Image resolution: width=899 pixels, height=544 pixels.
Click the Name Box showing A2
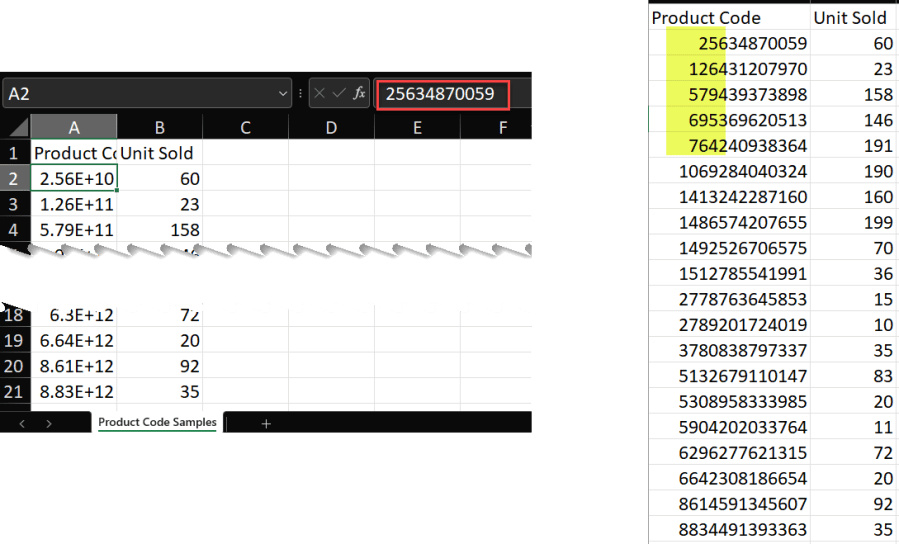pyautogui.click(x=140, y=94)
